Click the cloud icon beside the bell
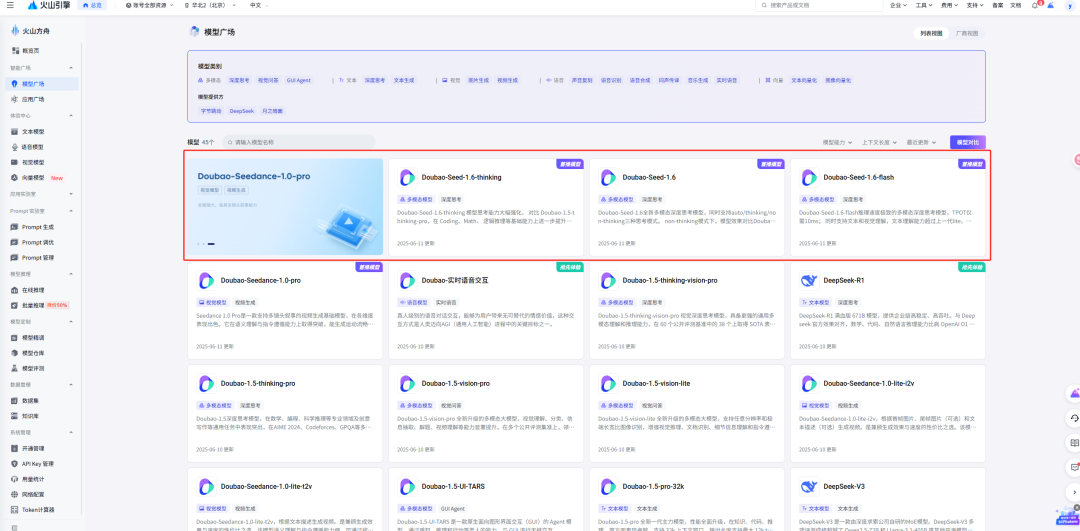 pyautogui.click(x=1050, y=5)
